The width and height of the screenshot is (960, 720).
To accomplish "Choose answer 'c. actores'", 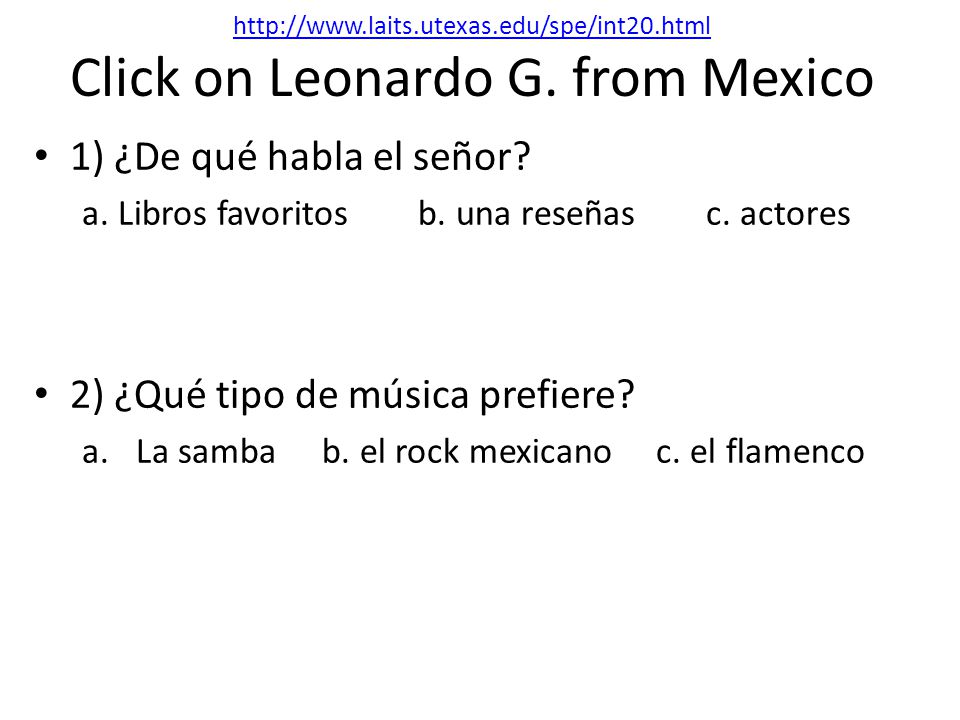I will click(778, 214).
